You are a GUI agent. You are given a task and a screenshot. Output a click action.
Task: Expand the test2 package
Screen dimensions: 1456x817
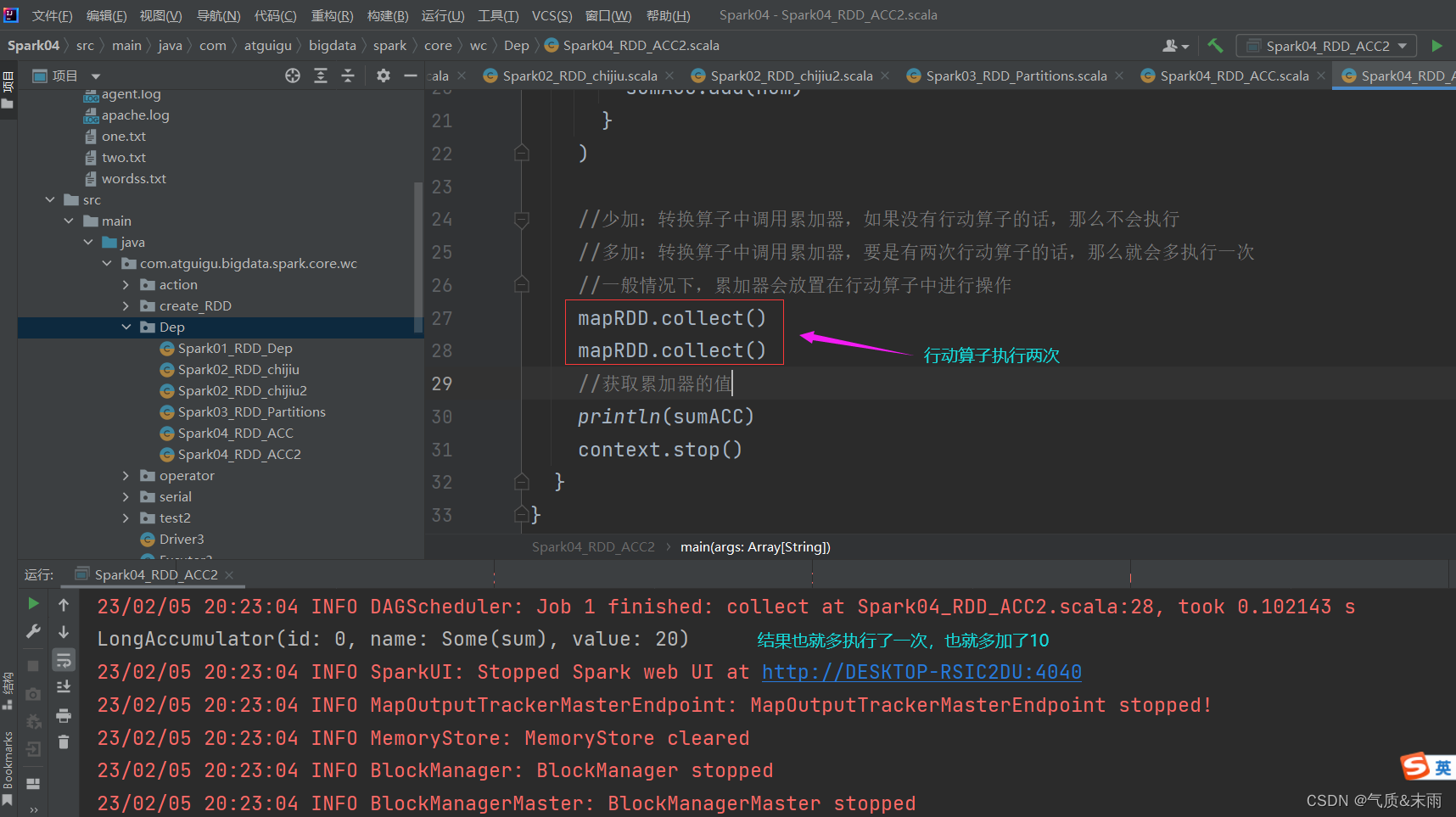[x=126, y=518]
